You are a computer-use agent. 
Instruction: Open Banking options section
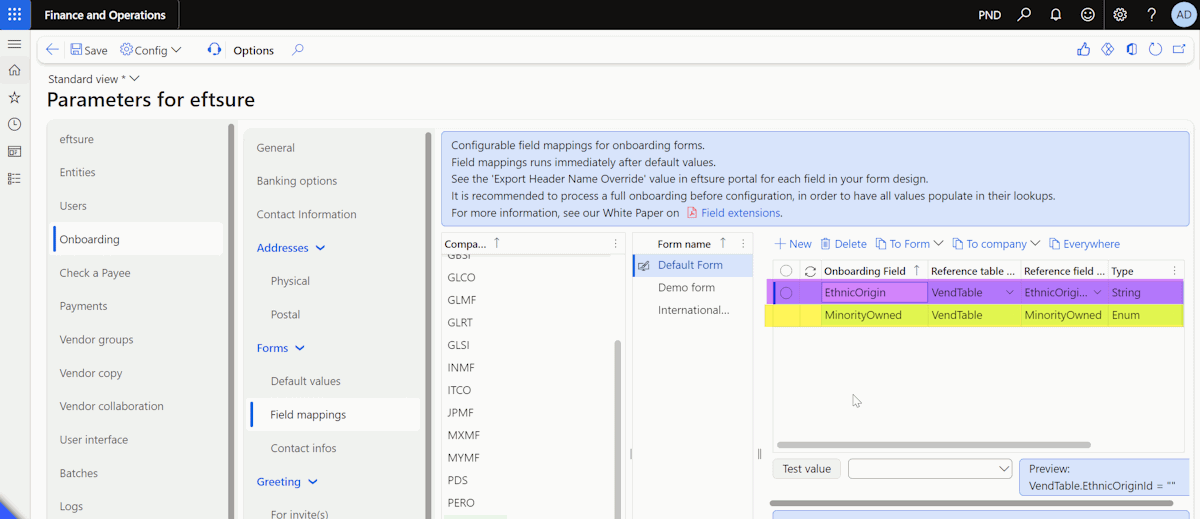296,181
